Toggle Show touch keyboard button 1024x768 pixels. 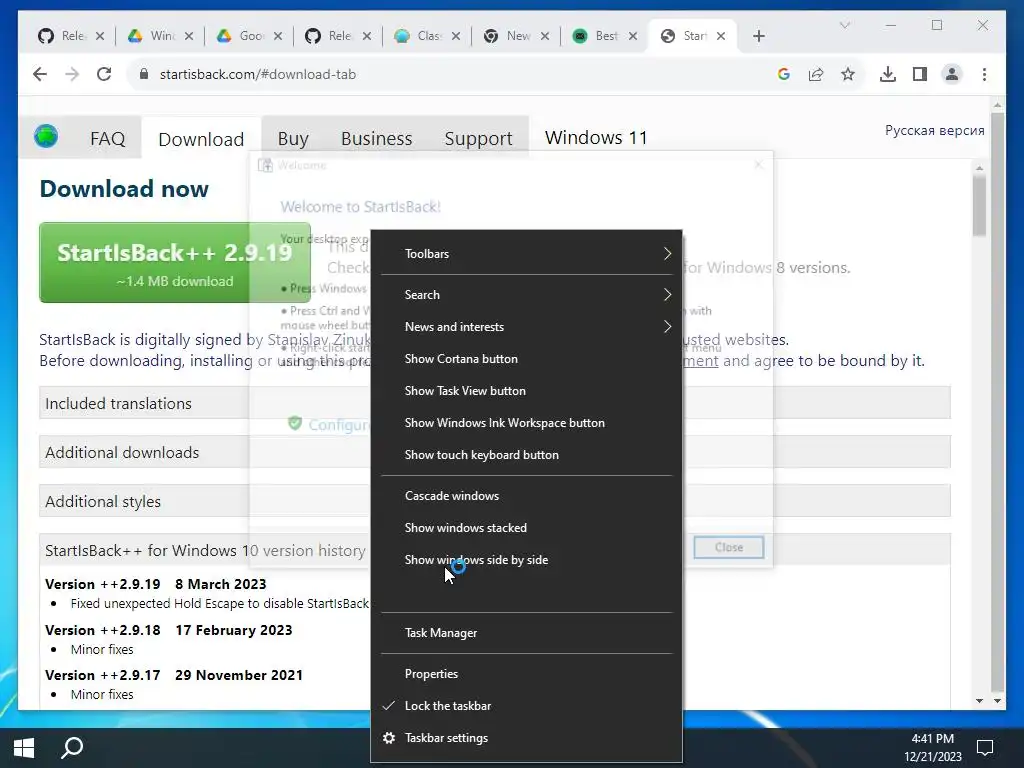tap(526, 455)
